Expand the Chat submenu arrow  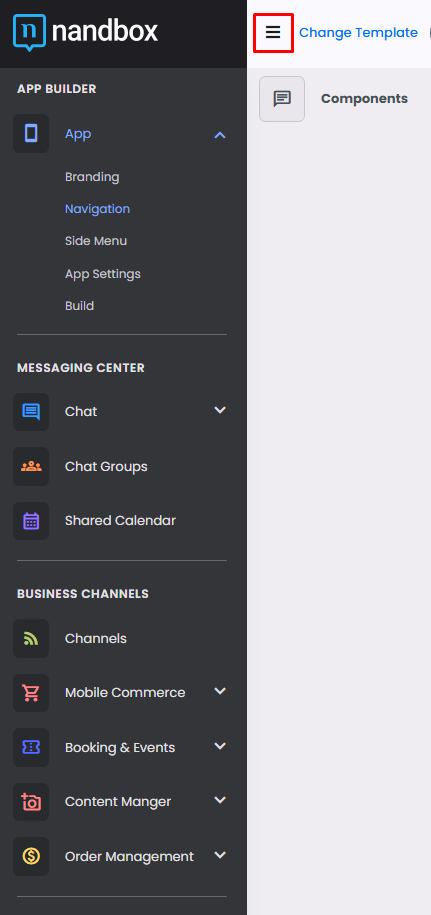[220, 410]
